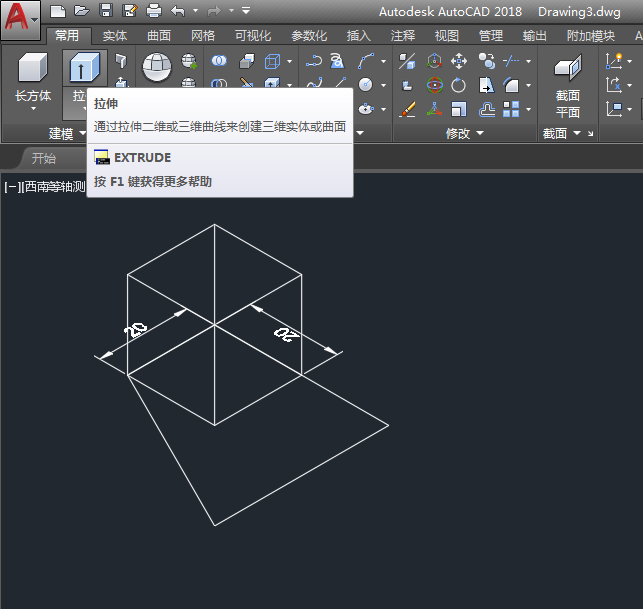Click the Box (长方体) solid tool

click(33, 68)
